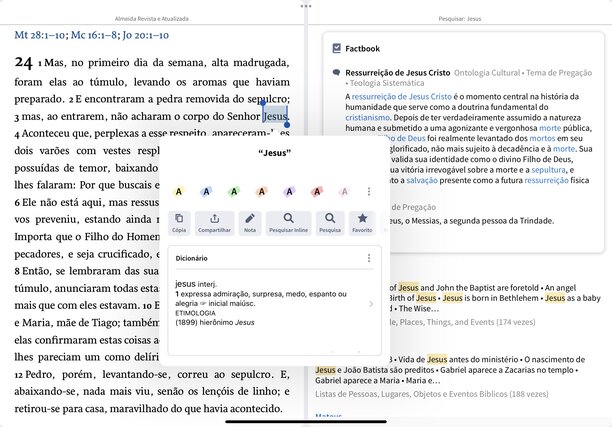Tap the Factbook checklist icon
The height and width of the screenshot is (427, 612).
pyautogui.click(x=336, y=48)
